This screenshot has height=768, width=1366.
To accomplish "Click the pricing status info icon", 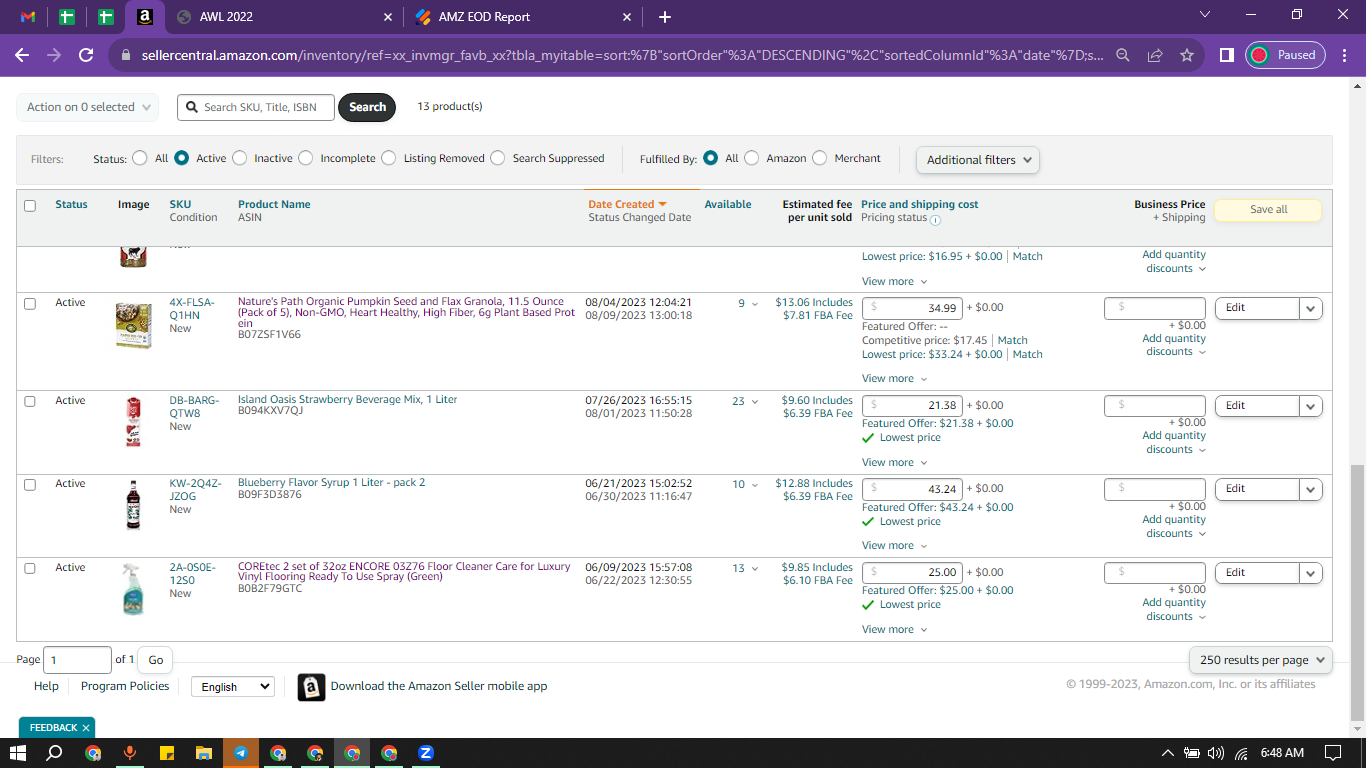I will click(936, 219).
